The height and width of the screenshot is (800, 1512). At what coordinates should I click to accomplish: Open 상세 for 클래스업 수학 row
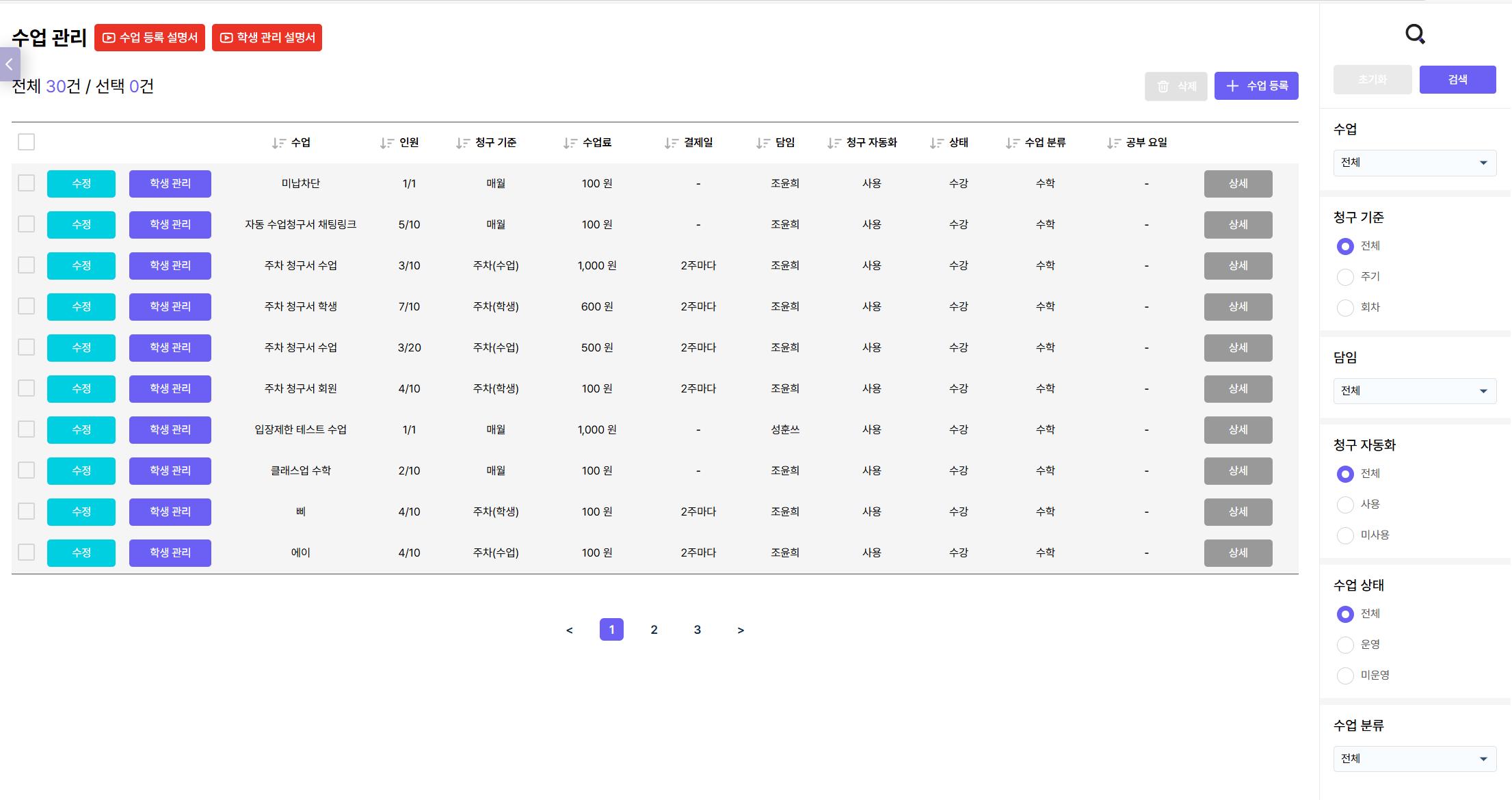click(1238, 471)
